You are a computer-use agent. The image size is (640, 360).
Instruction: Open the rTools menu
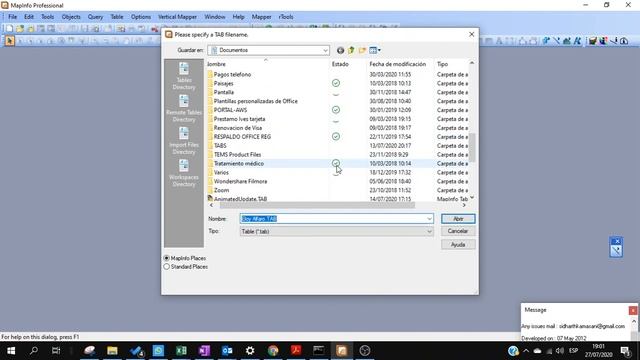click(x=286, y=17)
